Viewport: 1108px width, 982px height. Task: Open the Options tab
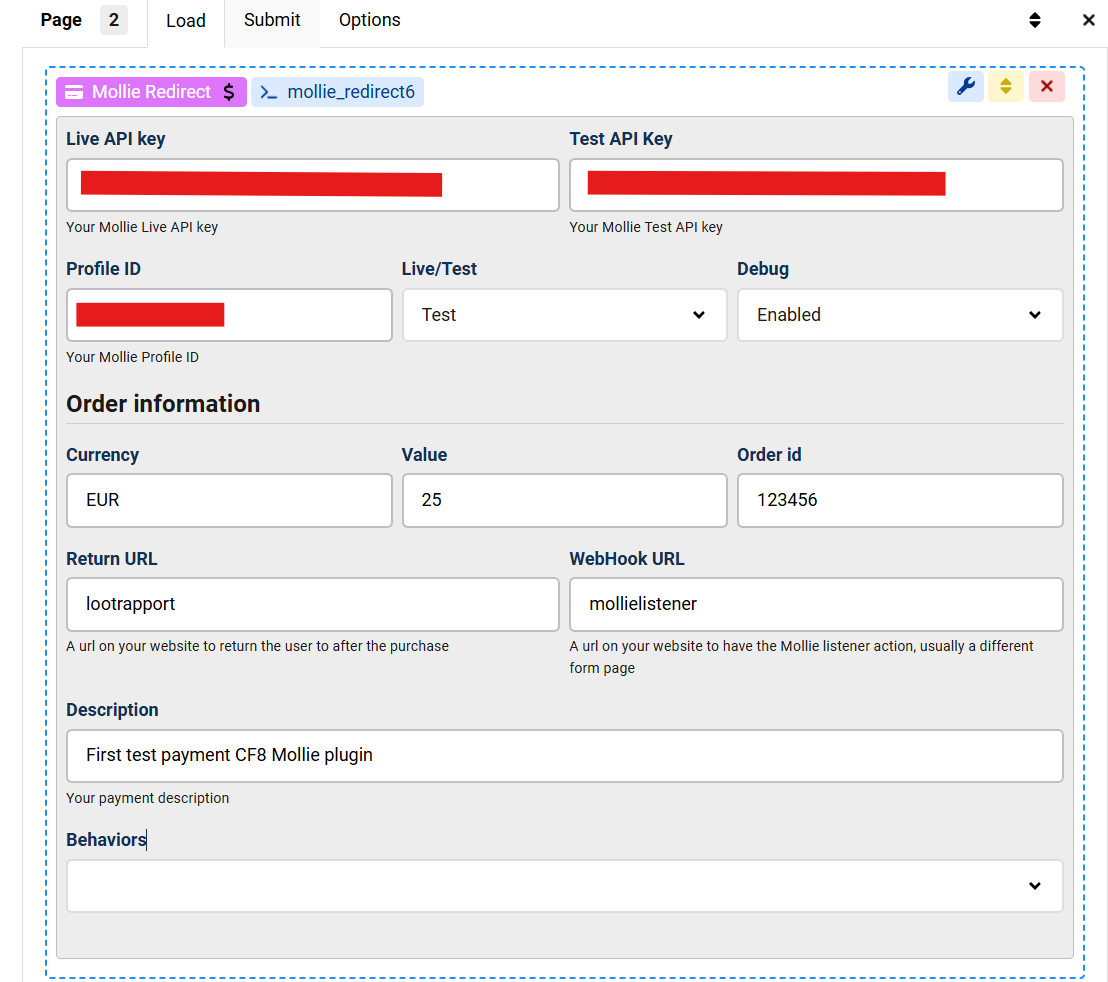[369, 20]
